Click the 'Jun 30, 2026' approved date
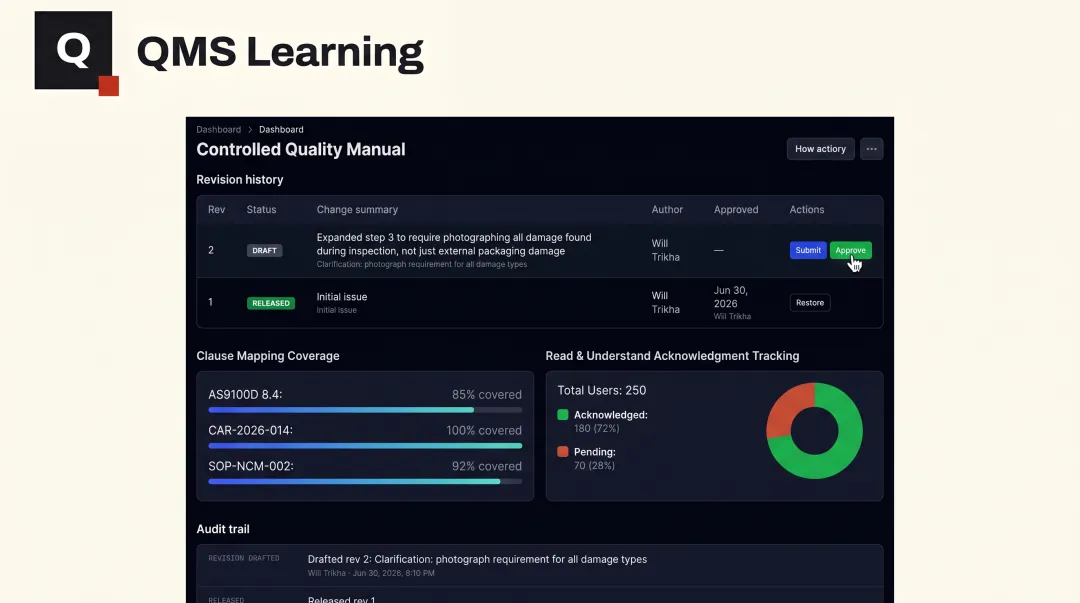 [x=731, y=297]
